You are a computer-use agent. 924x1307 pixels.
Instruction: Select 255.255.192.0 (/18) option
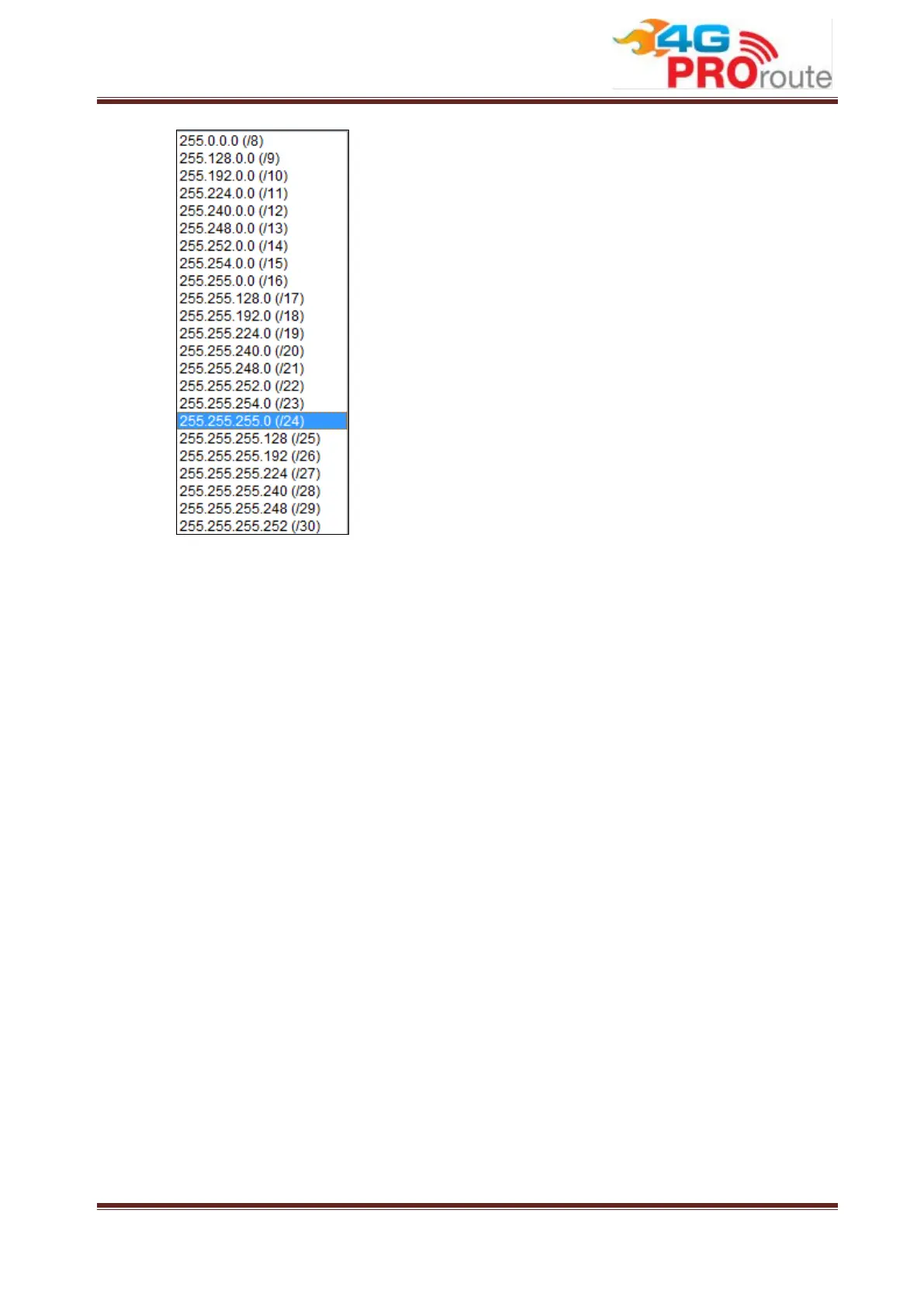click(x=262, y=316)
